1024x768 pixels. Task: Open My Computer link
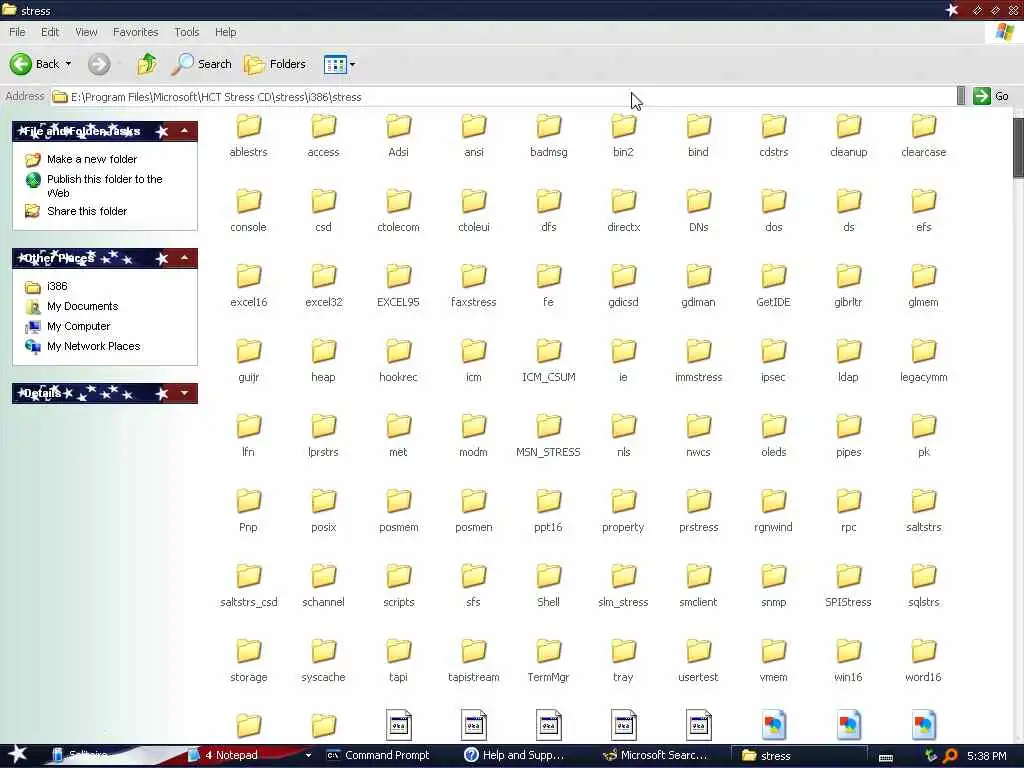(78, 326)
